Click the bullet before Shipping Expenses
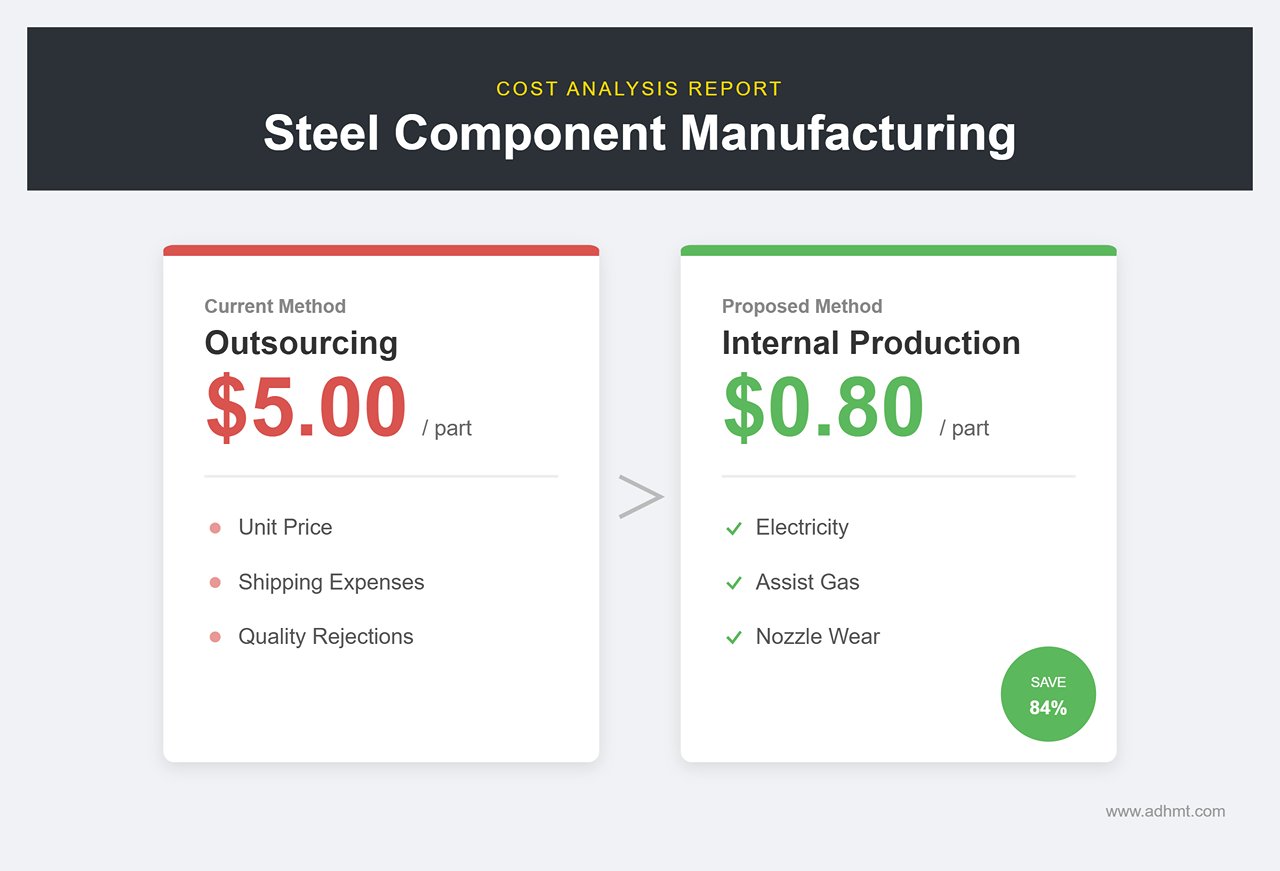This screenshot has width=1280, height=871. click(x=215, y=583)
